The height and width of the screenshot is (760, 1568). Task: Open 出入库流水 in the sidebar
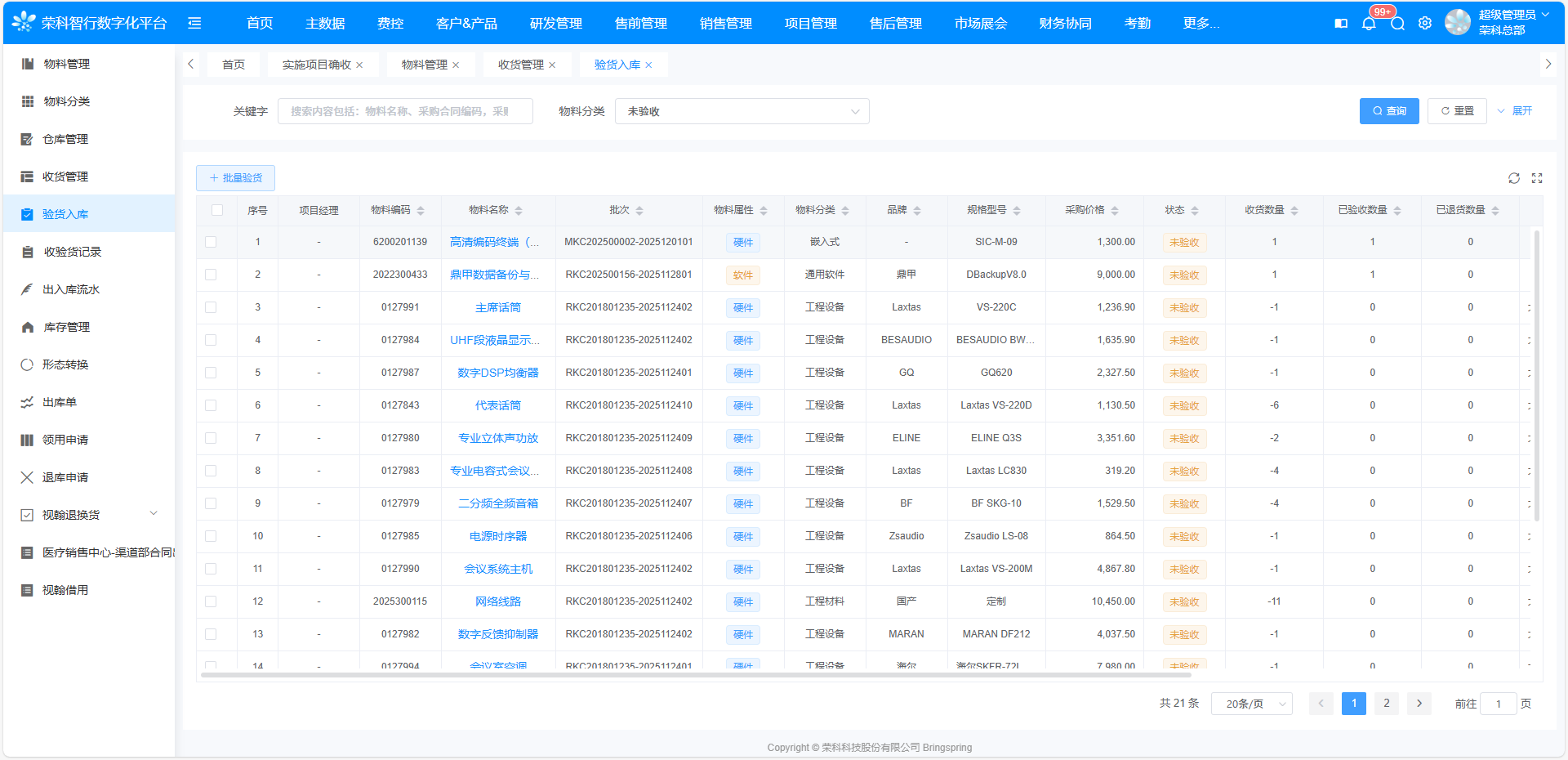click(71, 289)
